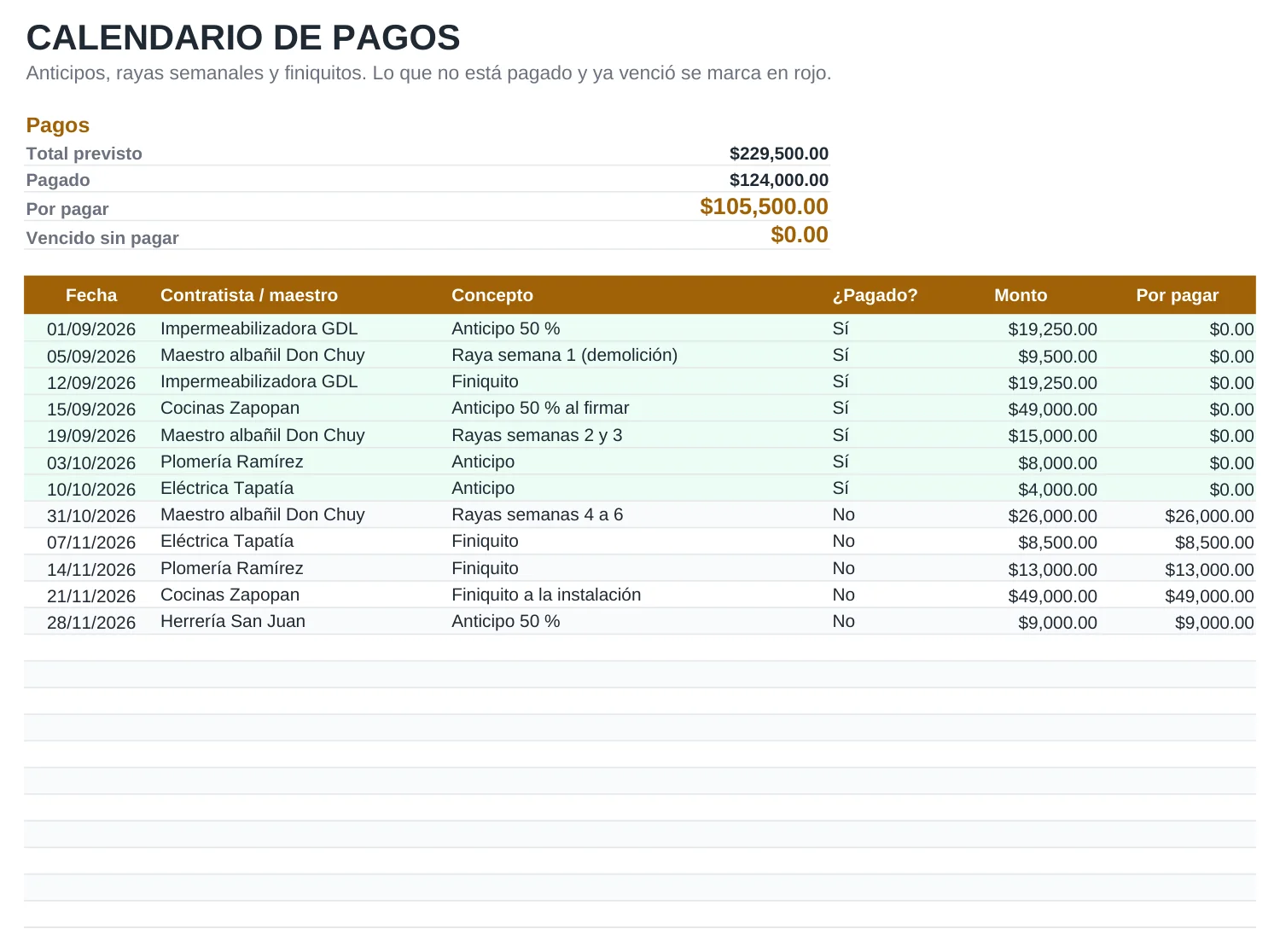Select the $15,000.00 Monto cell

pyautogui.click(x=1052, y=436)
